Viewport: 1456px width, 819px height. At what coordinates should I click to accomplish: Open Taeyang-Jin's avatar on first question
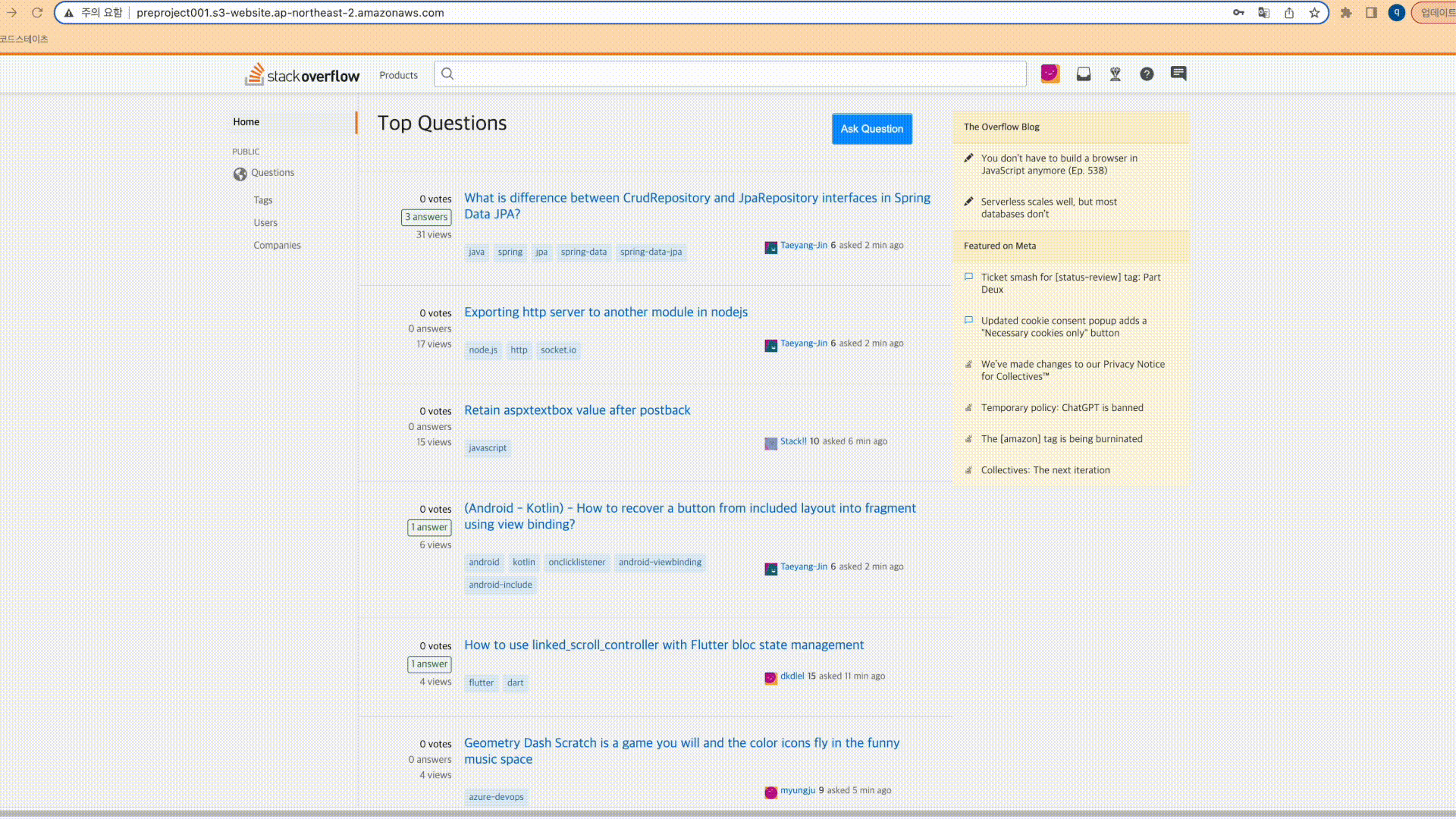[770, 247]
